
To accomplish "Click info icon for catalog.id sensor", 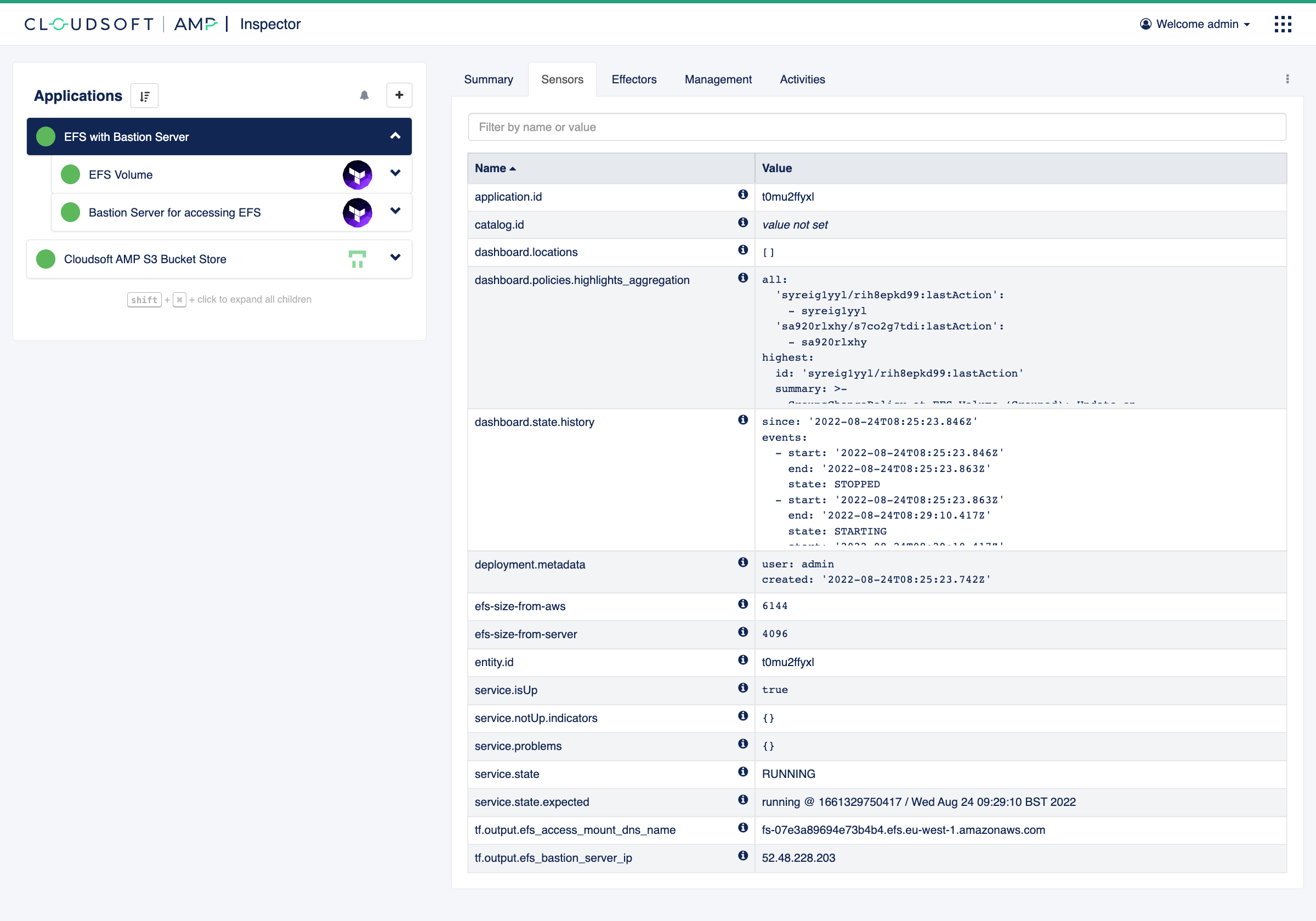I will (x=743, y=223).
